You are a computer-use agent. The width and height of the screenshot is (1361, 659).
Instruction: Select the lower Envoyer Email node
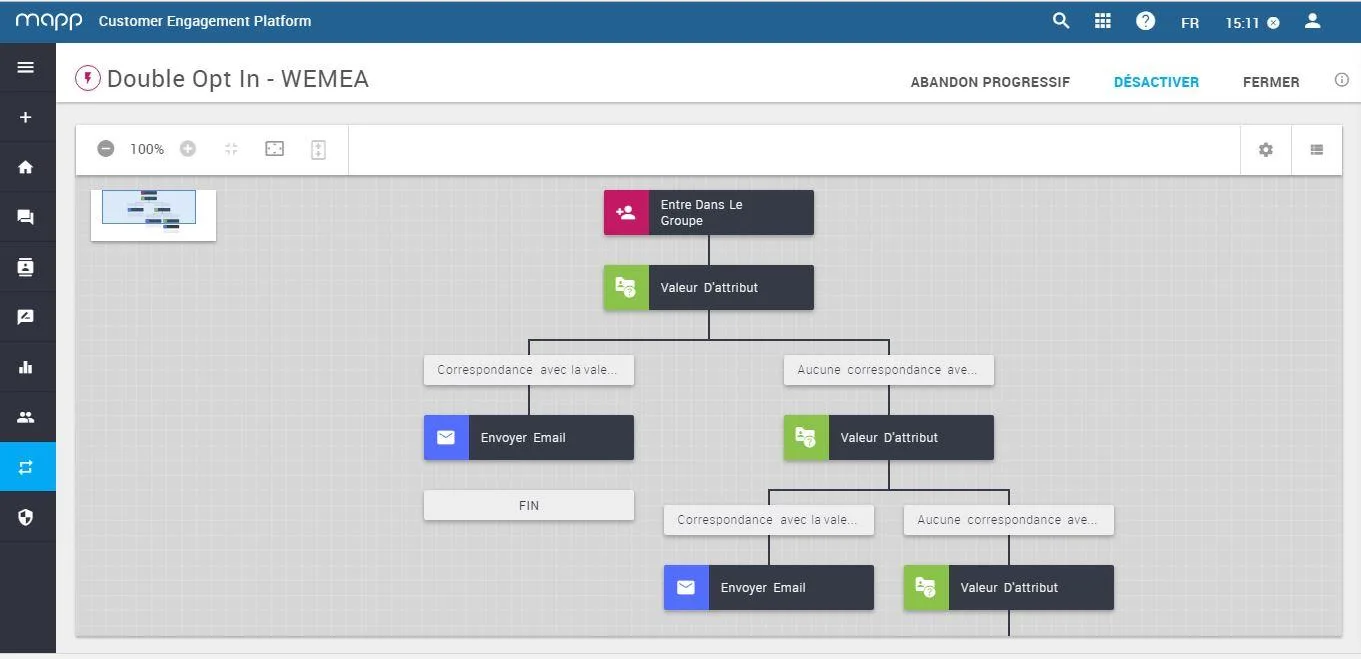(769, 588)
